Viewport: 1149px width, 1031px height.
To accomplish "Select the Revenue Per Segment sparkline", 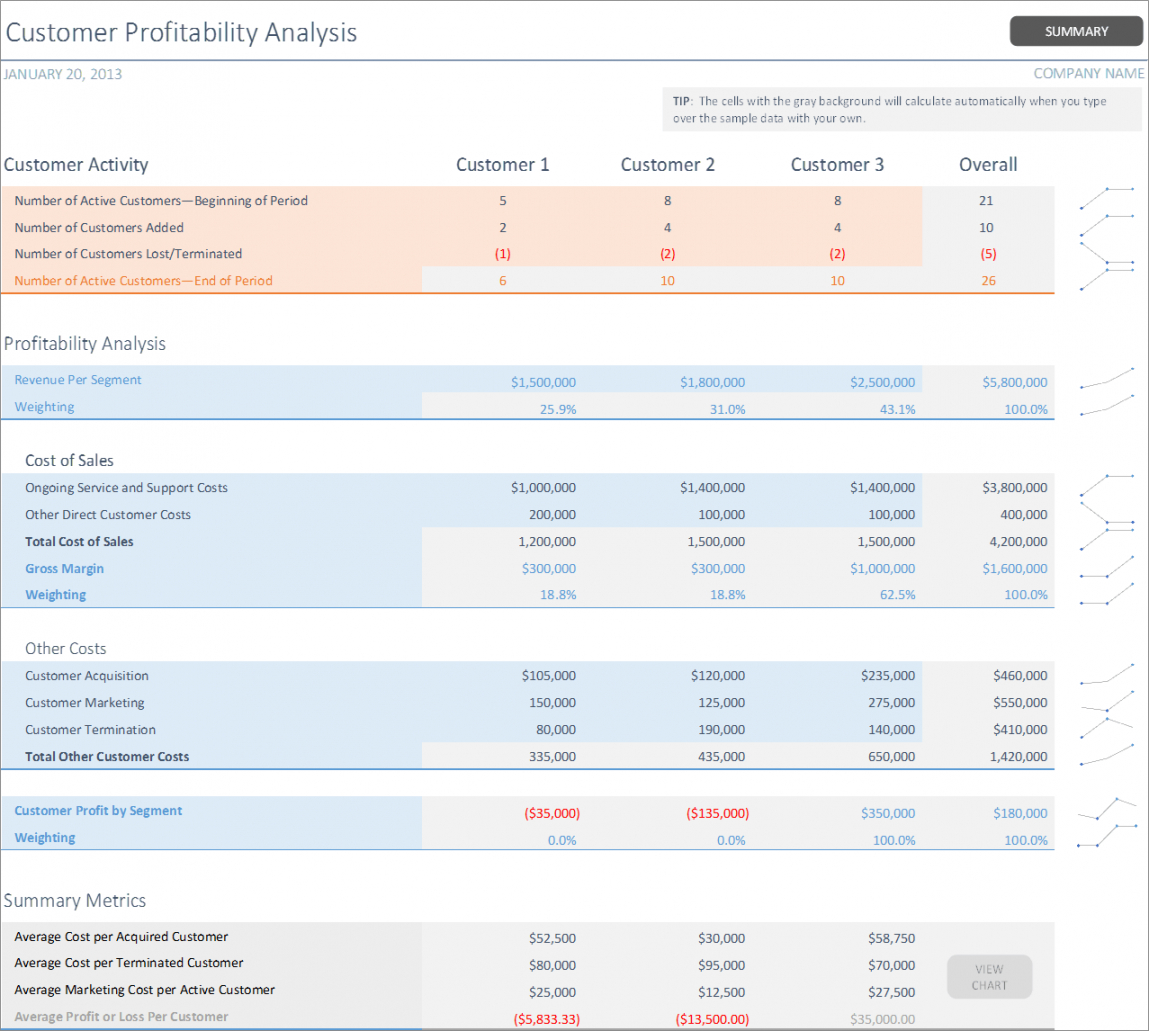I will (x=1106, y=379).
